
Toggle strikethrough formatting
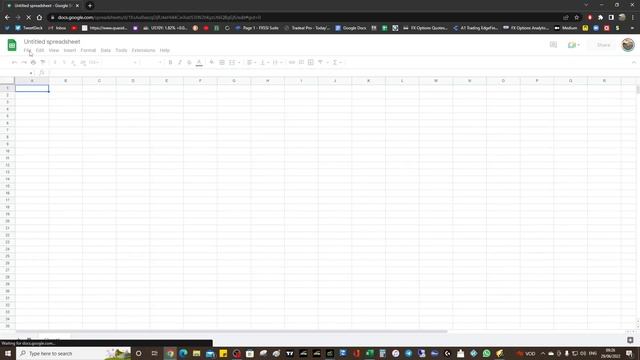(189, 62)
